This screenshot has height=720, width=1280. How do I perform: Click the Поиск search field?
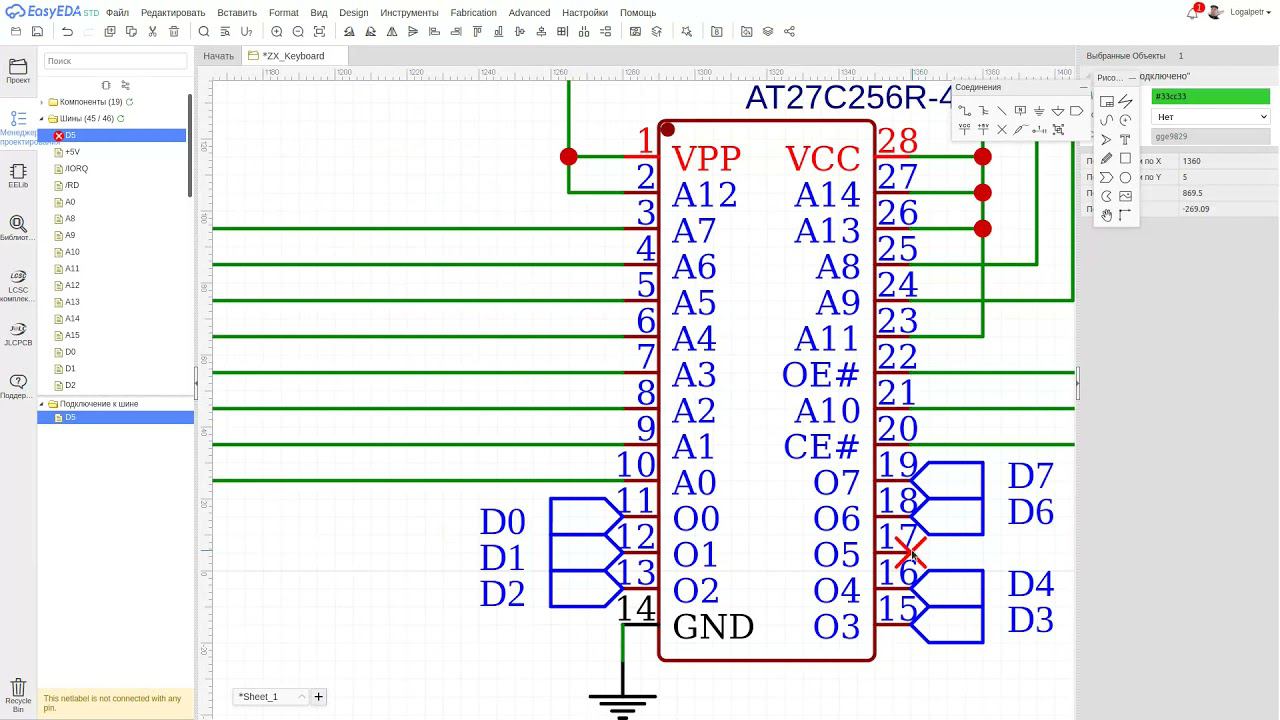tap(115, 61)
